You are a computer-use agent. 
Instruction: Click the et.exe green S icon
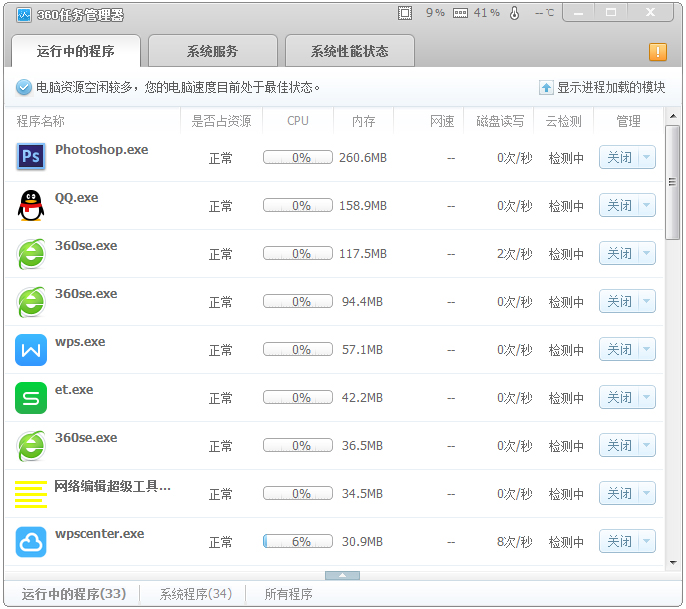31,398
